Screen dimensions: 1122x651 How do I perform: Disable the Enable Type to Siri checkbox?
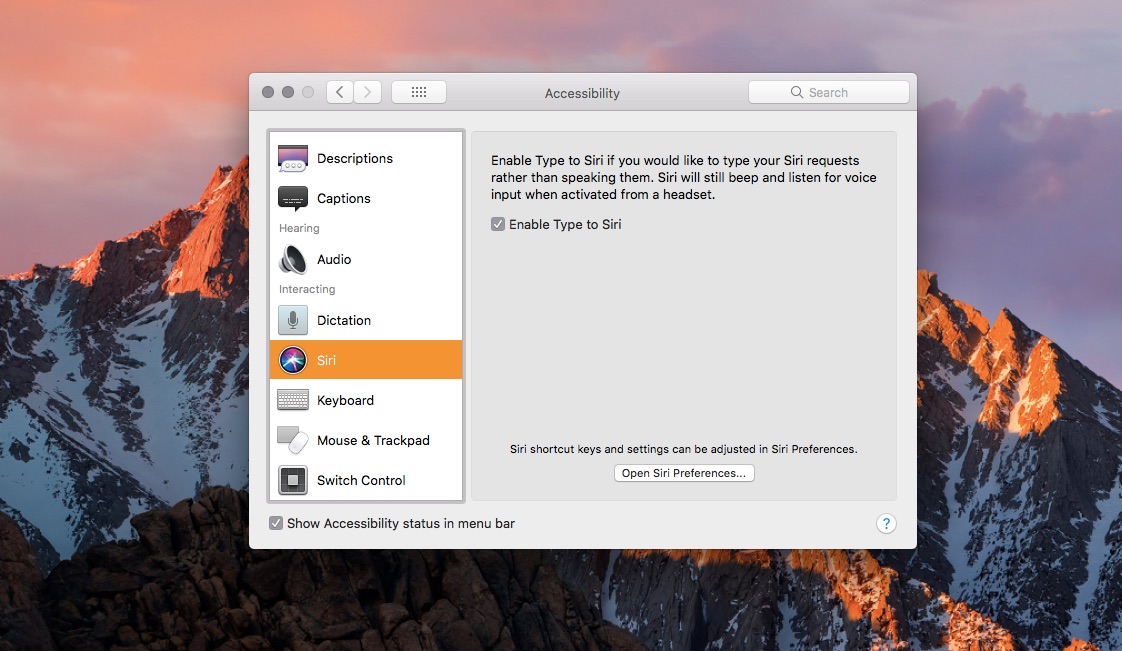click(498, 225)
